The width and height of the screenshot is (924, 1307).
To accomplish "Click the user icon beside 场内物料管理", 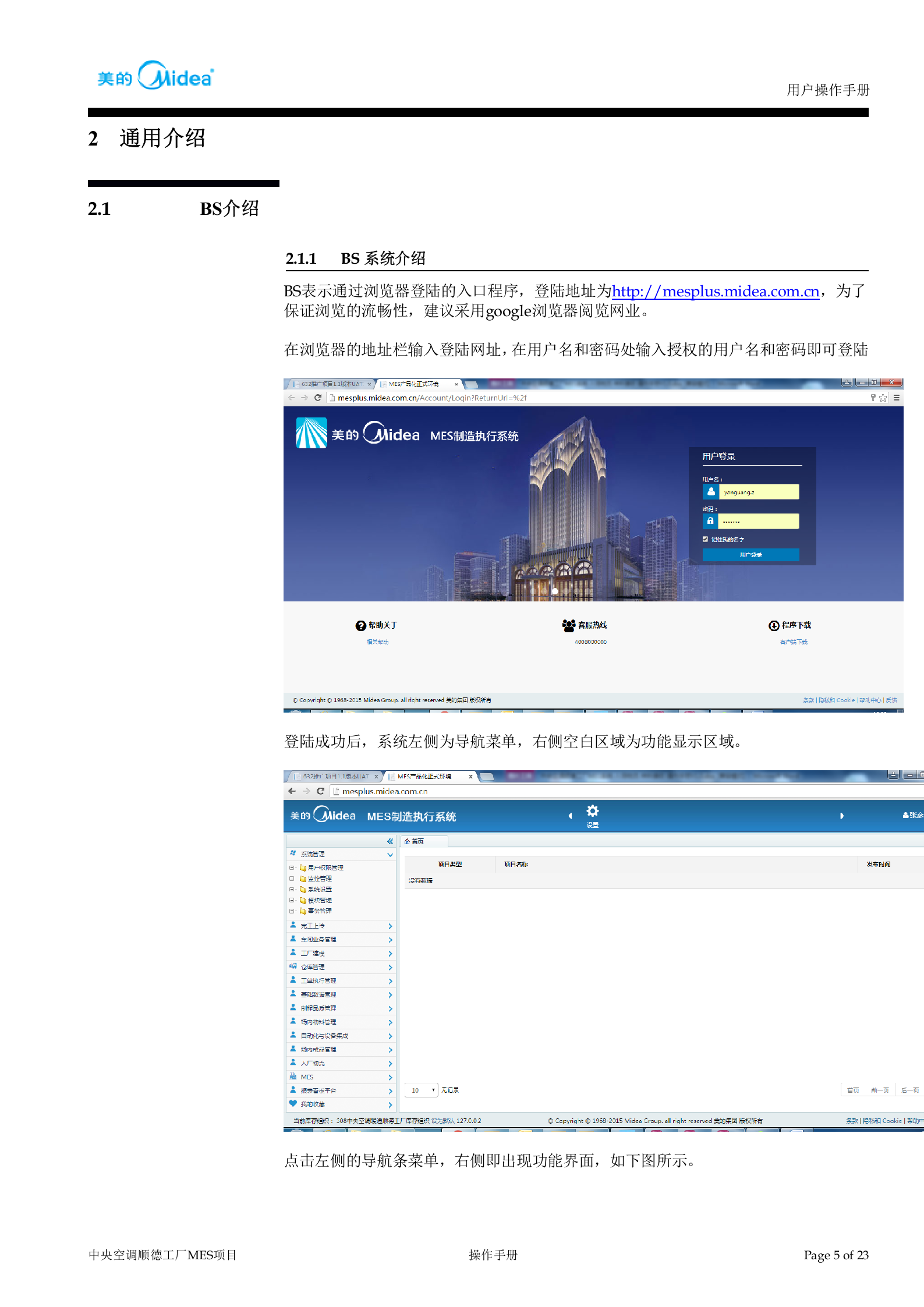I will point(293,1021).
